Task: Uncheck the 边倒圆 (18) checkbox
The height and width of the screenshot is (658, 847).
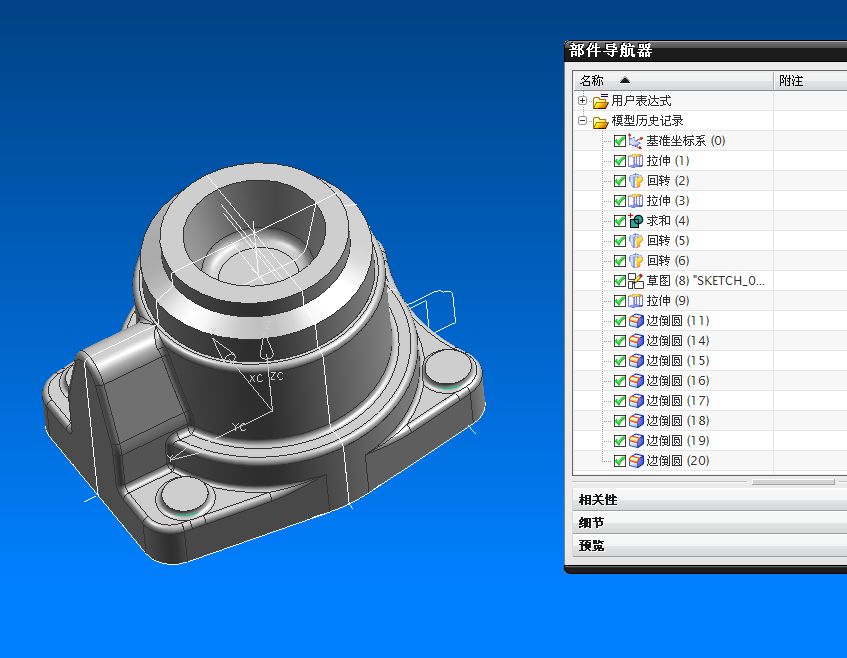Action: [x=620, y=421]
